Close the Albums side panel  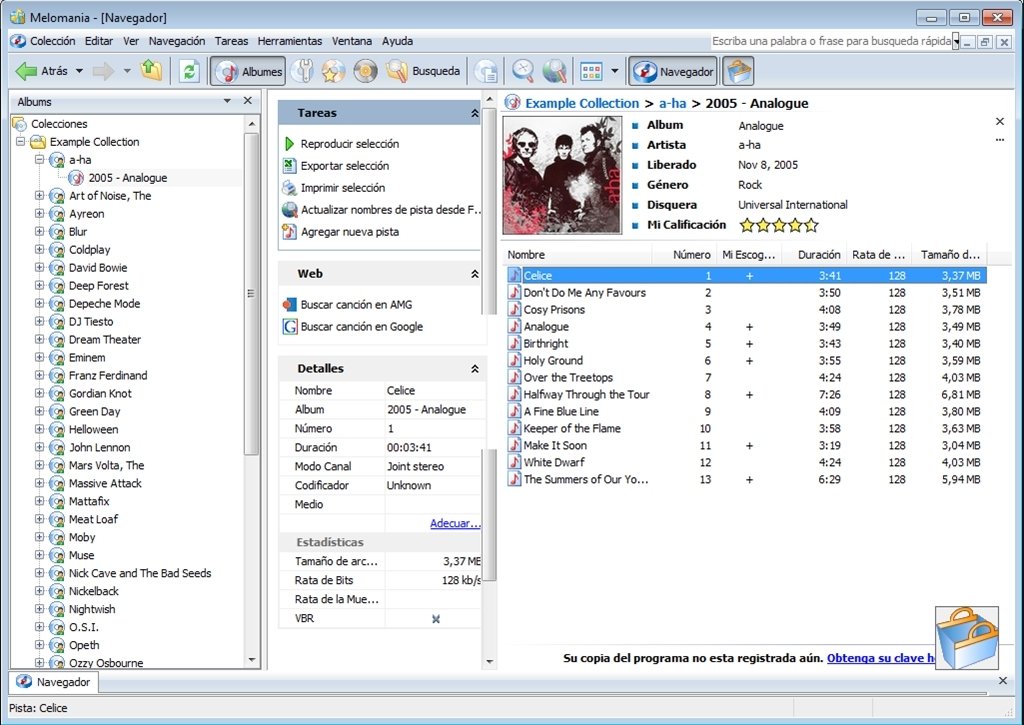[x=248, y=101]
